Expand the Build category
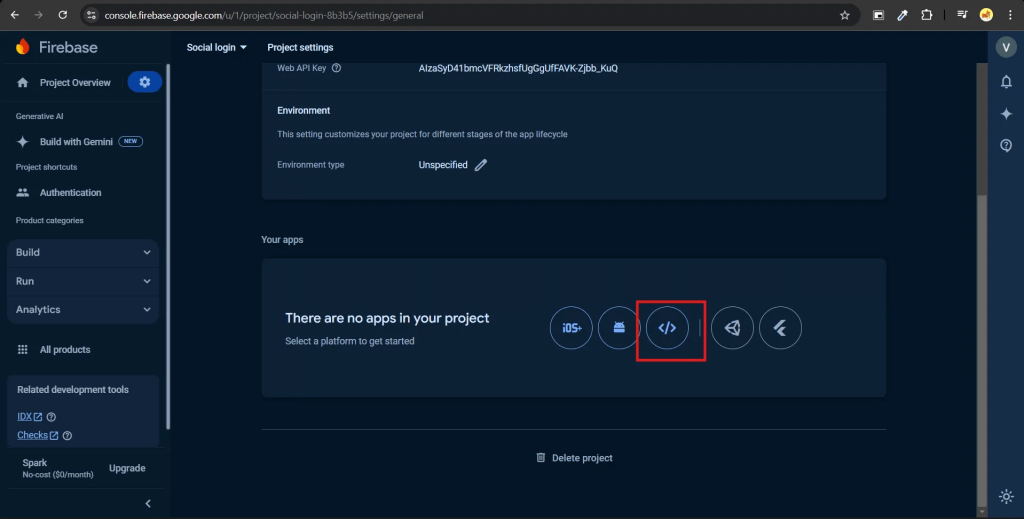 (x=82, y=252)
